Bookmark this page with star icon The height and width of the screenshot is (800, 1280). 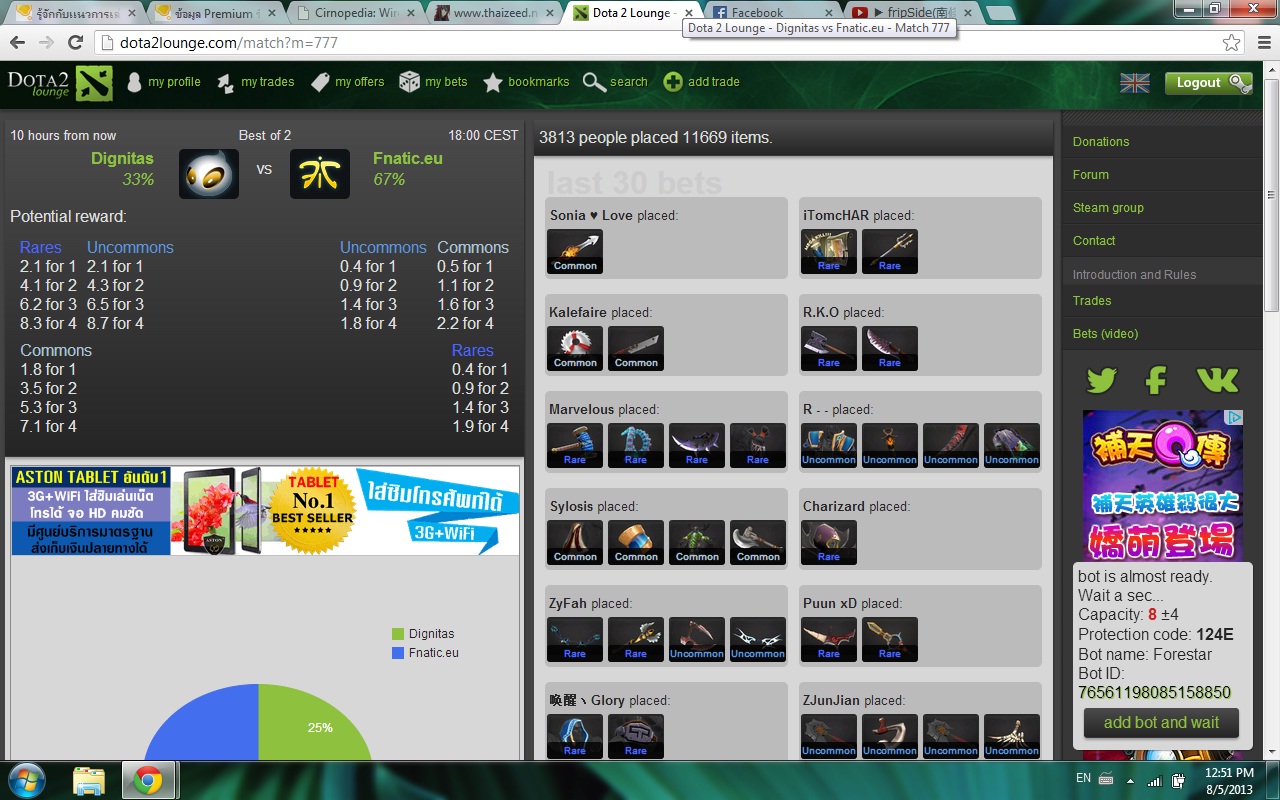coord(1231,43)
